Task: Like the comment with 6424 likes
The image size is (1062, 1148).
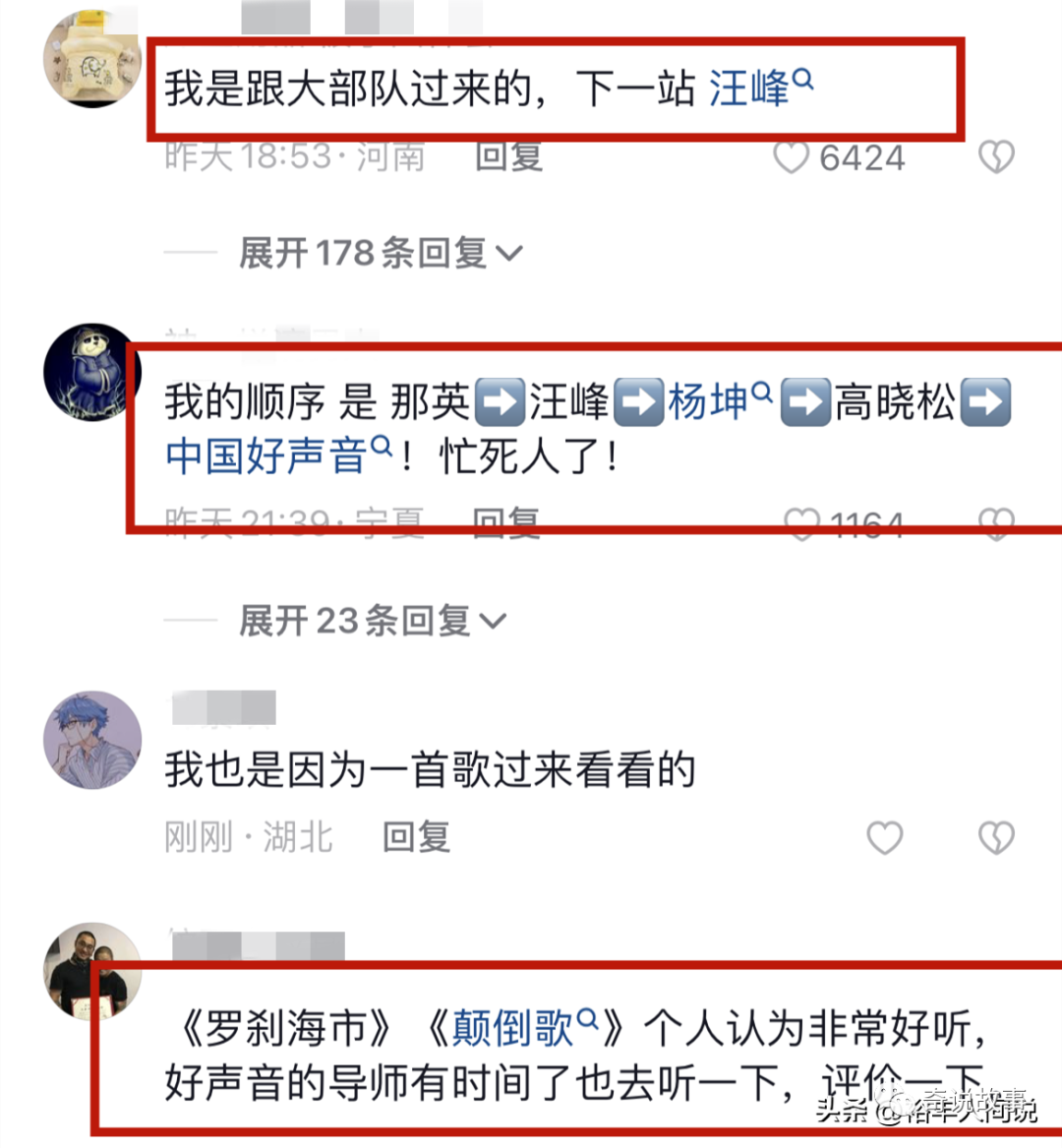Action: 792,157
